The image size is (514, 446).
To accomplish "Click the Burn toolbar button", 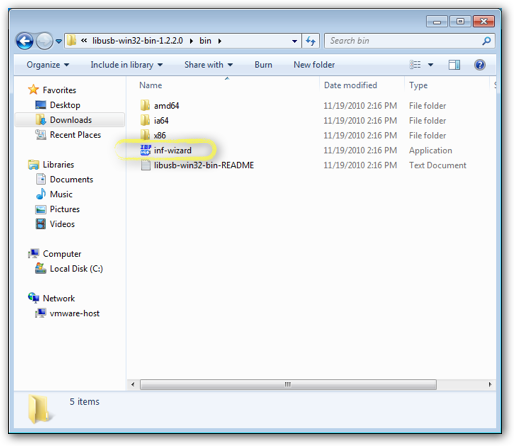I will (x=263, y=65).
